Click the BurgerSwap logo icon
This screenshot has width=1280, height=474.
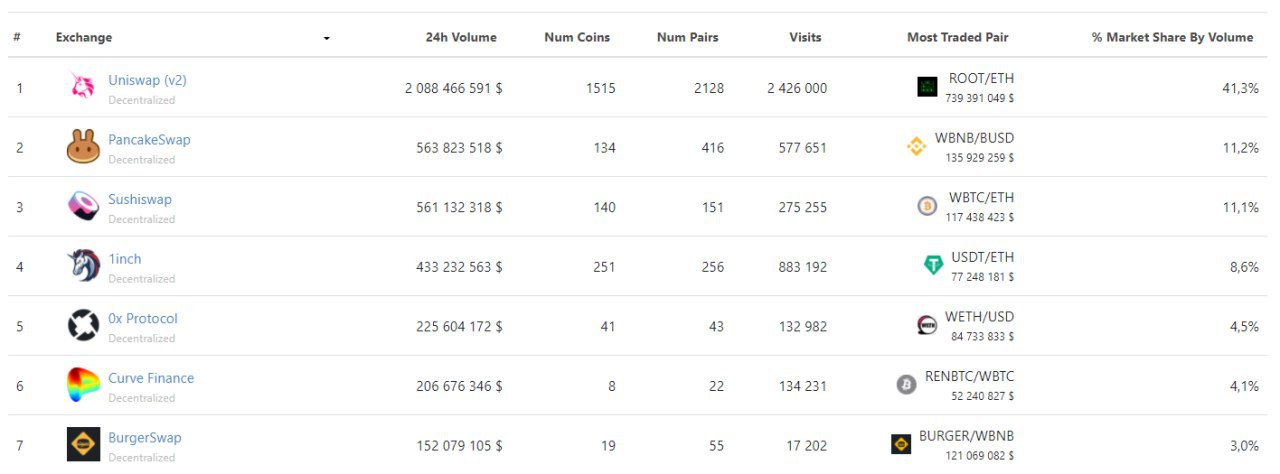[x=83, y=444]
